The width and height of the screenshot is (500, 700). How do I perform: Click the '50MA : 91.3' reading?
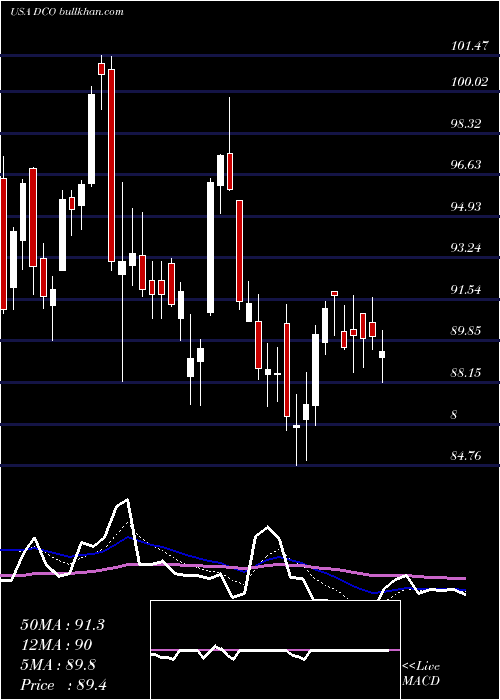click(62, 625)
